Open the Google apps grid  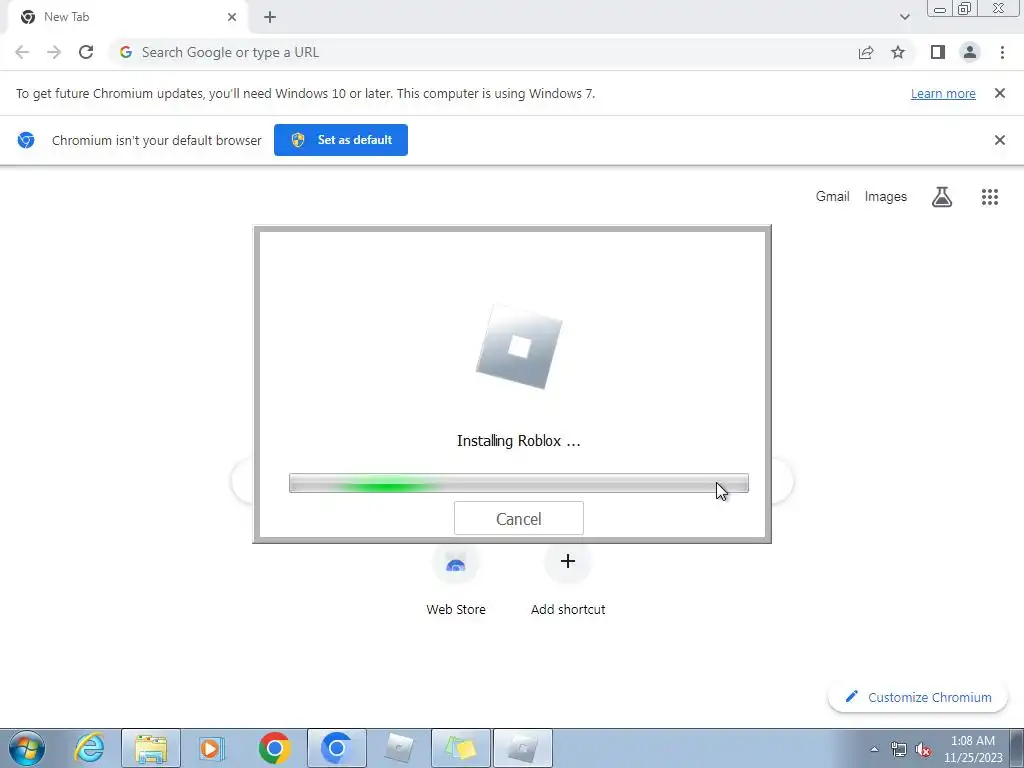pos(990,197)
